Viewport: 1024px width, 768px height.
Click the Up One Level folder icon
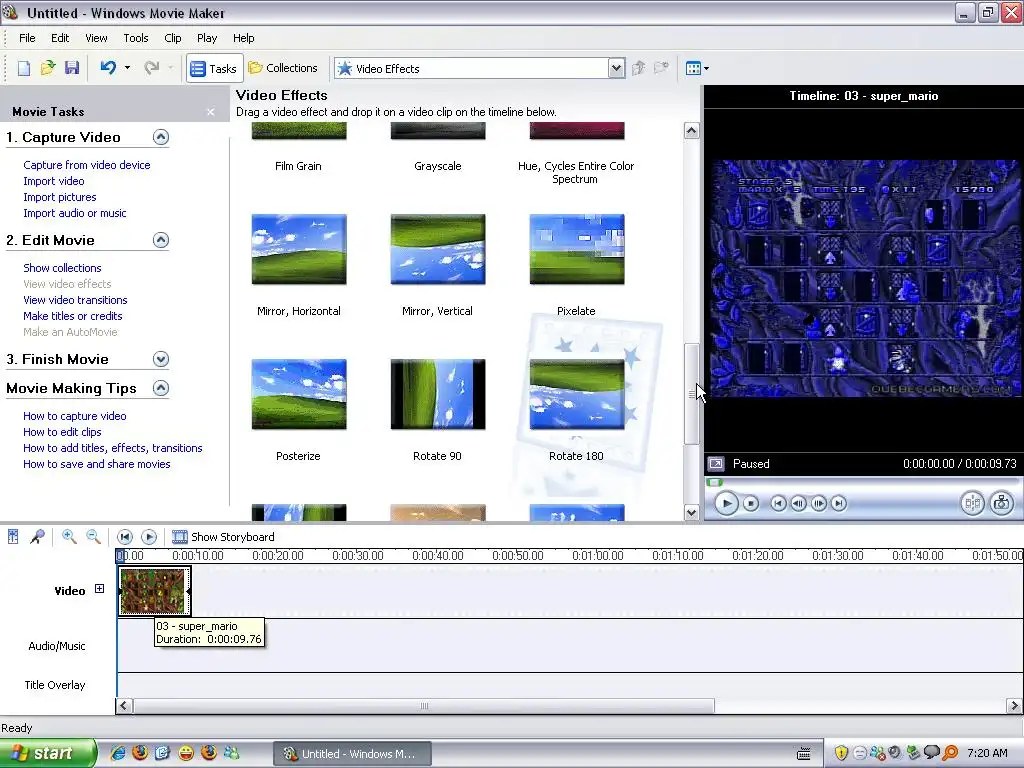tap(639, 68)
